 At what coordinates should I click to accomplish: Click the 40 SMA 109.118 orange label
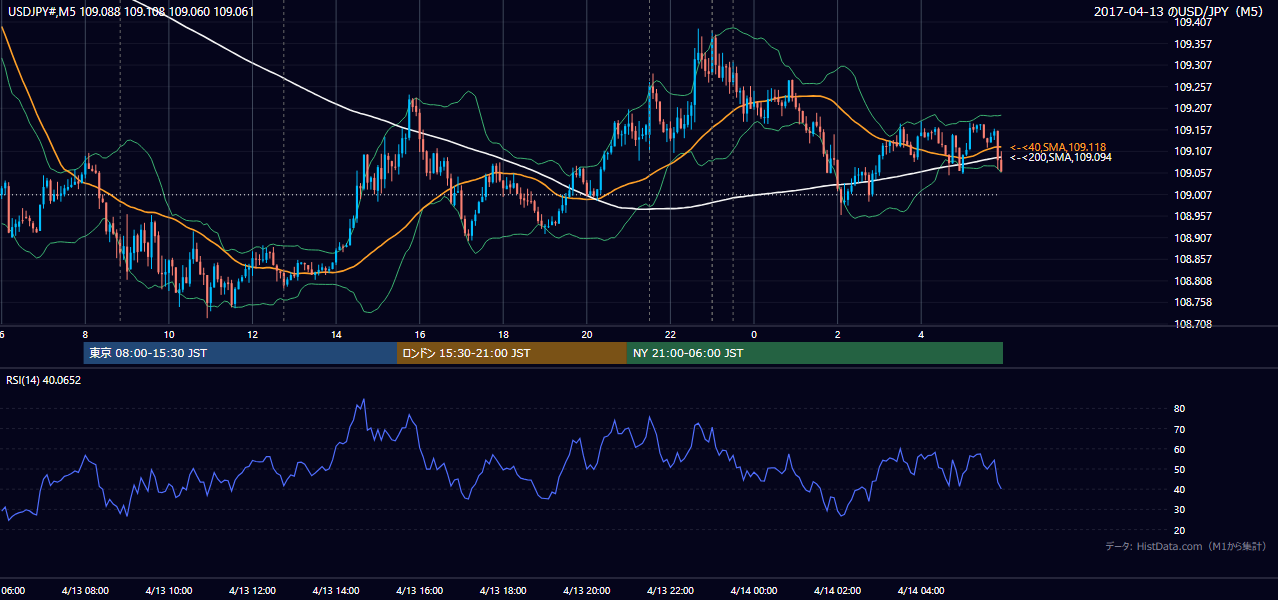coord(1057,147)
